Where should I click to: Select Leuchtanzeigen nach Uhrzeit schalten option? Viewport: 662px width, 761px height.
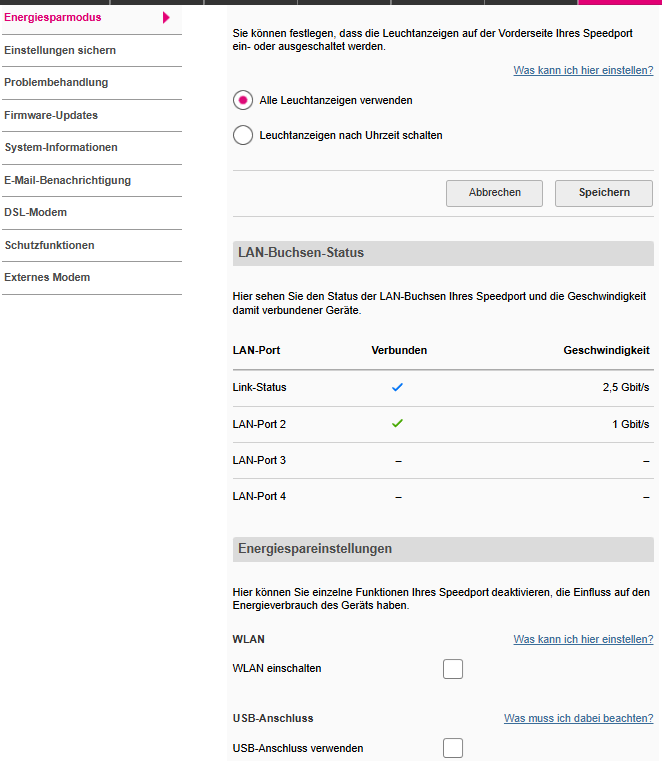243,135
